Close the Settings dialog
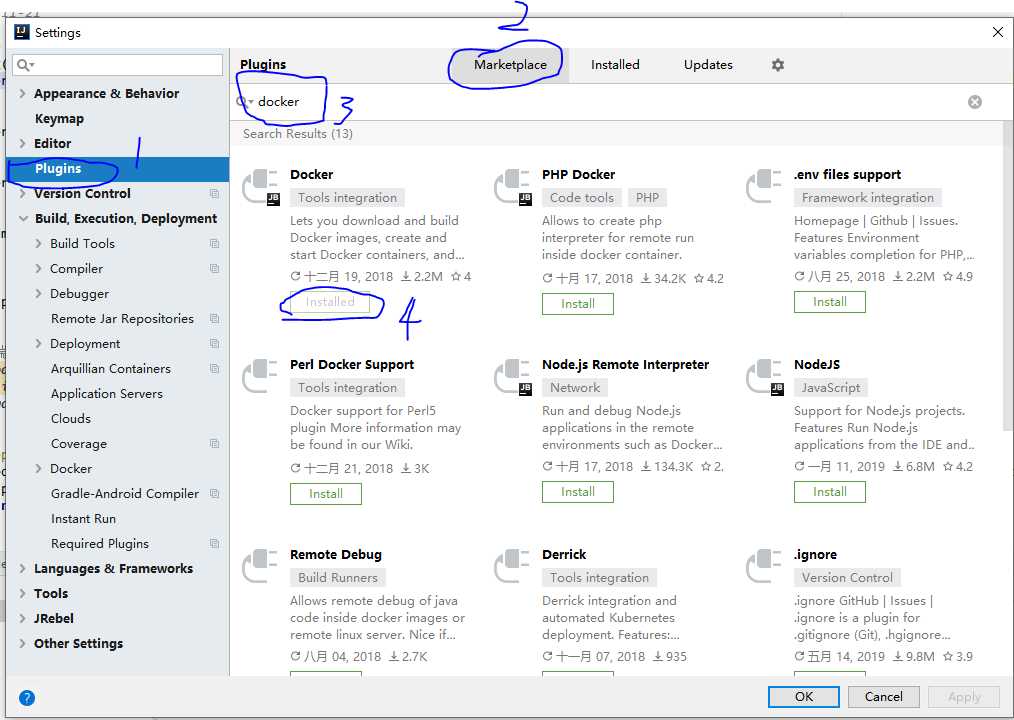The height and width of the screenshot is (720, 1014). tap(998, 32)
